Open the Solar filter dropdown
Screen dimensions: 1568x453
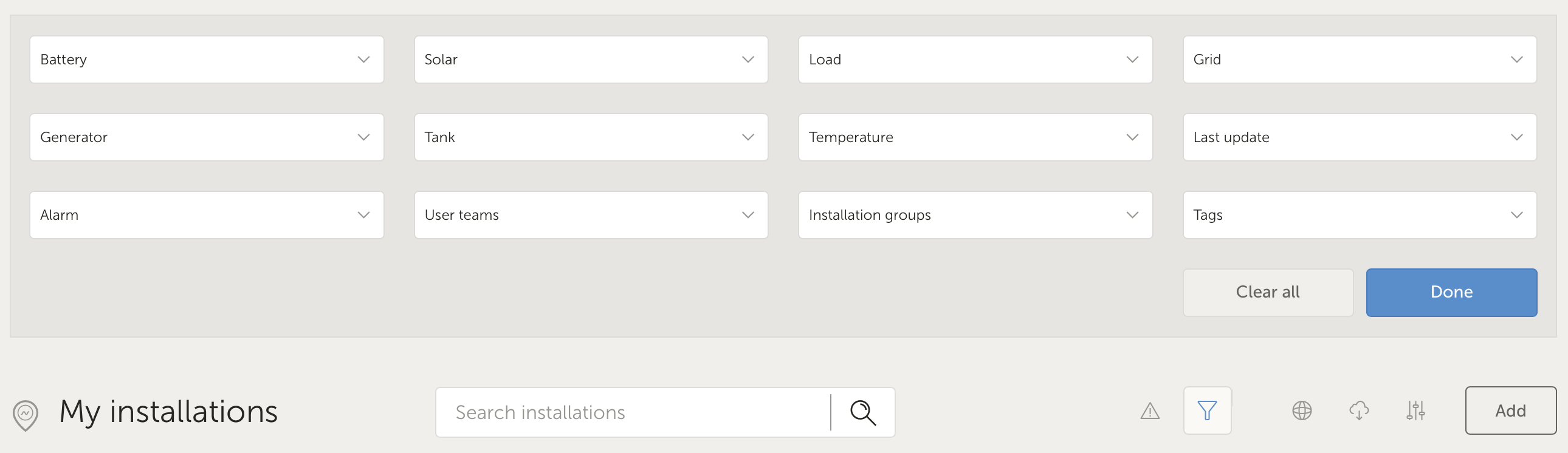pos(591,60)
